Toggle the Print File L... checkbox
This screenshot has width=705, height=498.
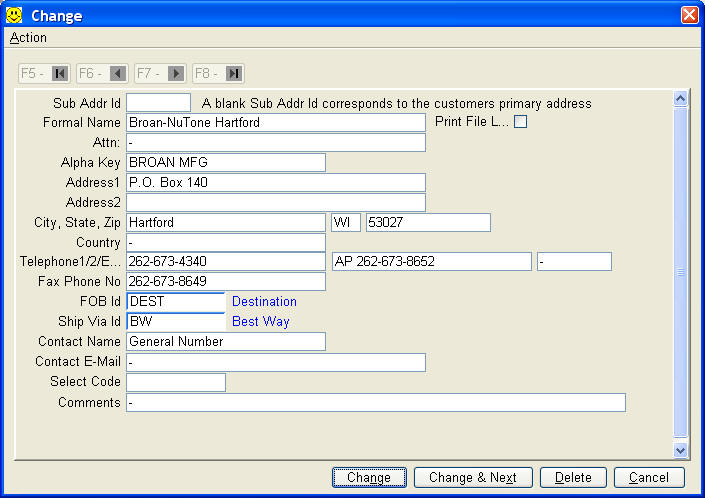[x=520, y=122]
